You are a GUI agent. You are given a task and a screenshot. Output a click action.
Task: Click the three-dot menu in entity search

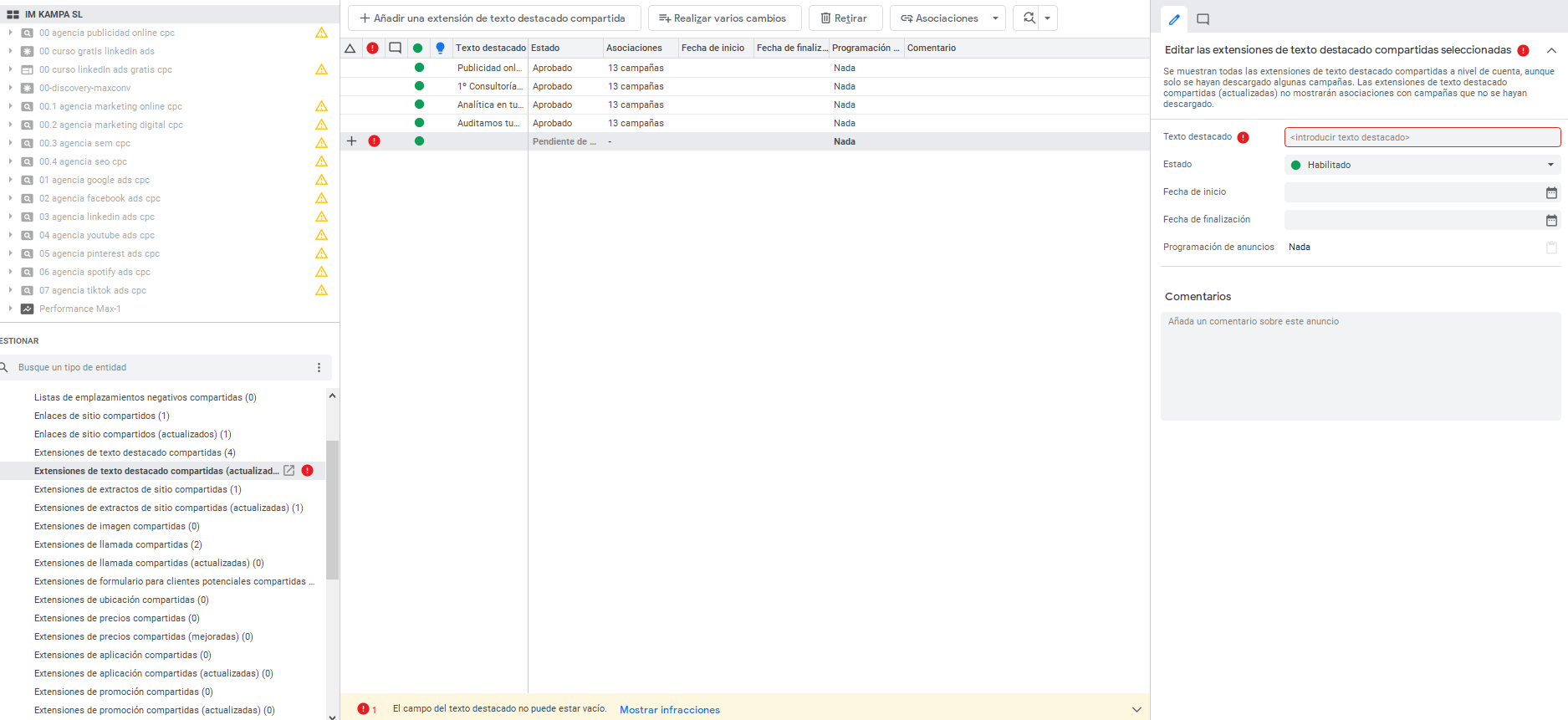(319, 368)
